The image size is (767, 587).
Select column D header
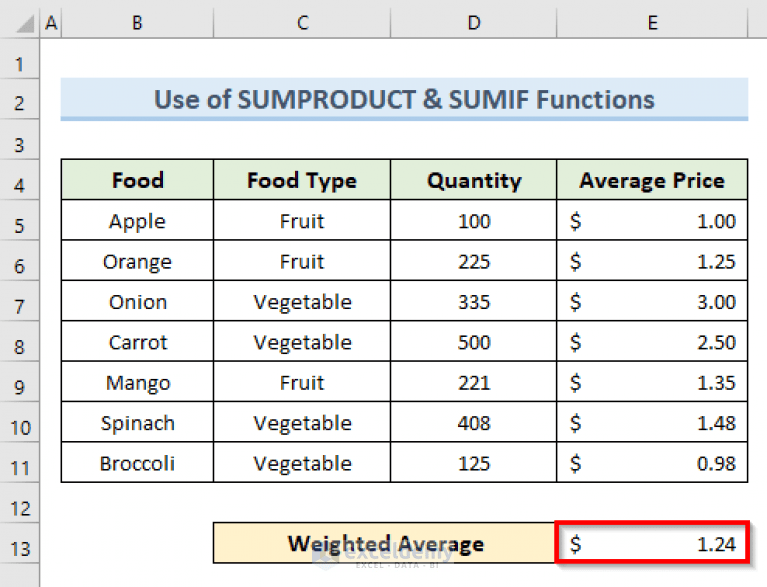474,23
